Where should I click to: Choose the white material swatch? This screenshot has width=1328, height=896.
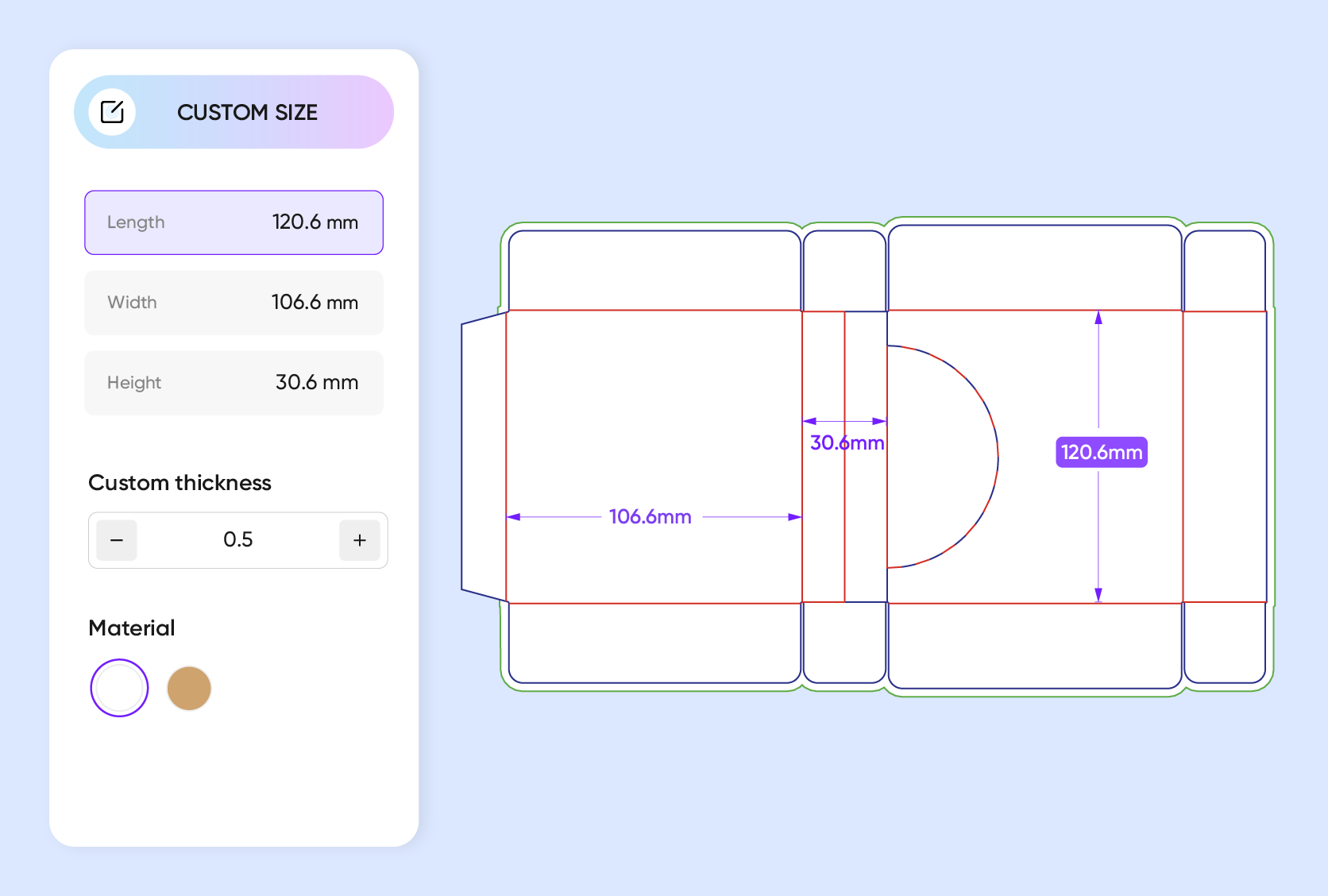click(x=119, y=688)
